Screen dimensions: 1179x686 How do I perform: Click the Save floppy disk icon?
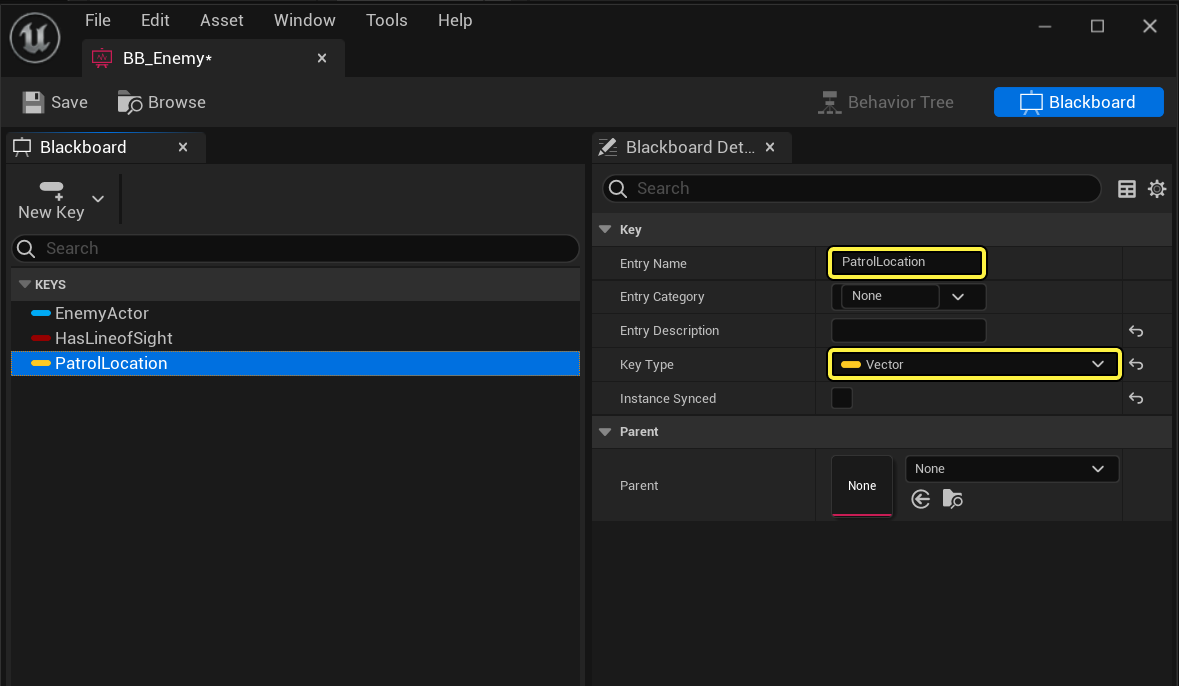(x=34, y=102)
